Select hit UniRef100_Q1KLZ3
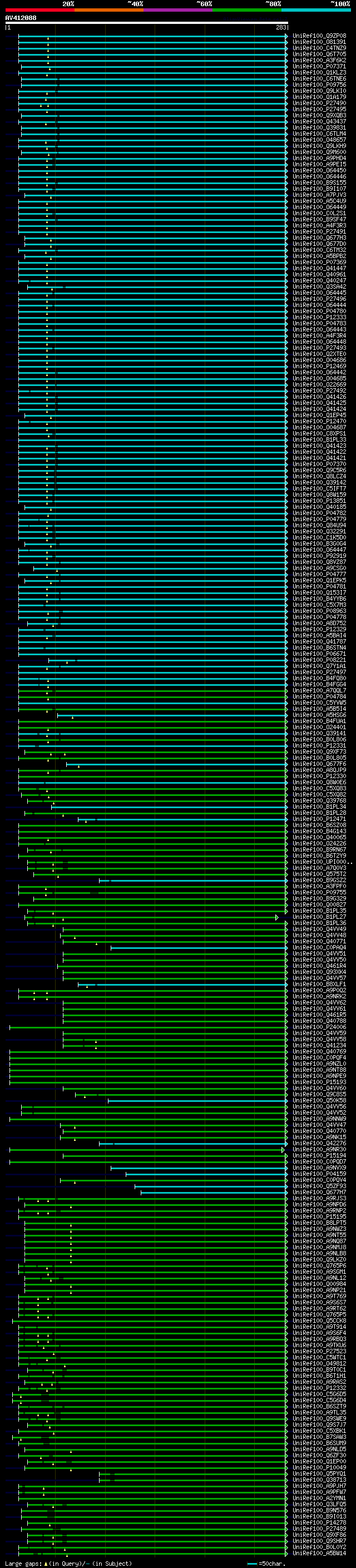Screen dimensions: 356x1568 point(319,72)
